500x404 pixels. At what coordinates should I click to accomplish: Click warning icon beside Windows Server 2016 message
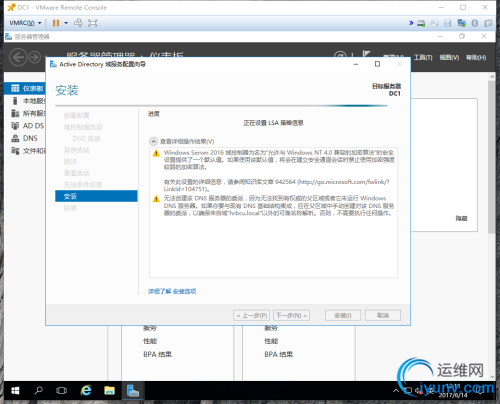pos(156,153)
